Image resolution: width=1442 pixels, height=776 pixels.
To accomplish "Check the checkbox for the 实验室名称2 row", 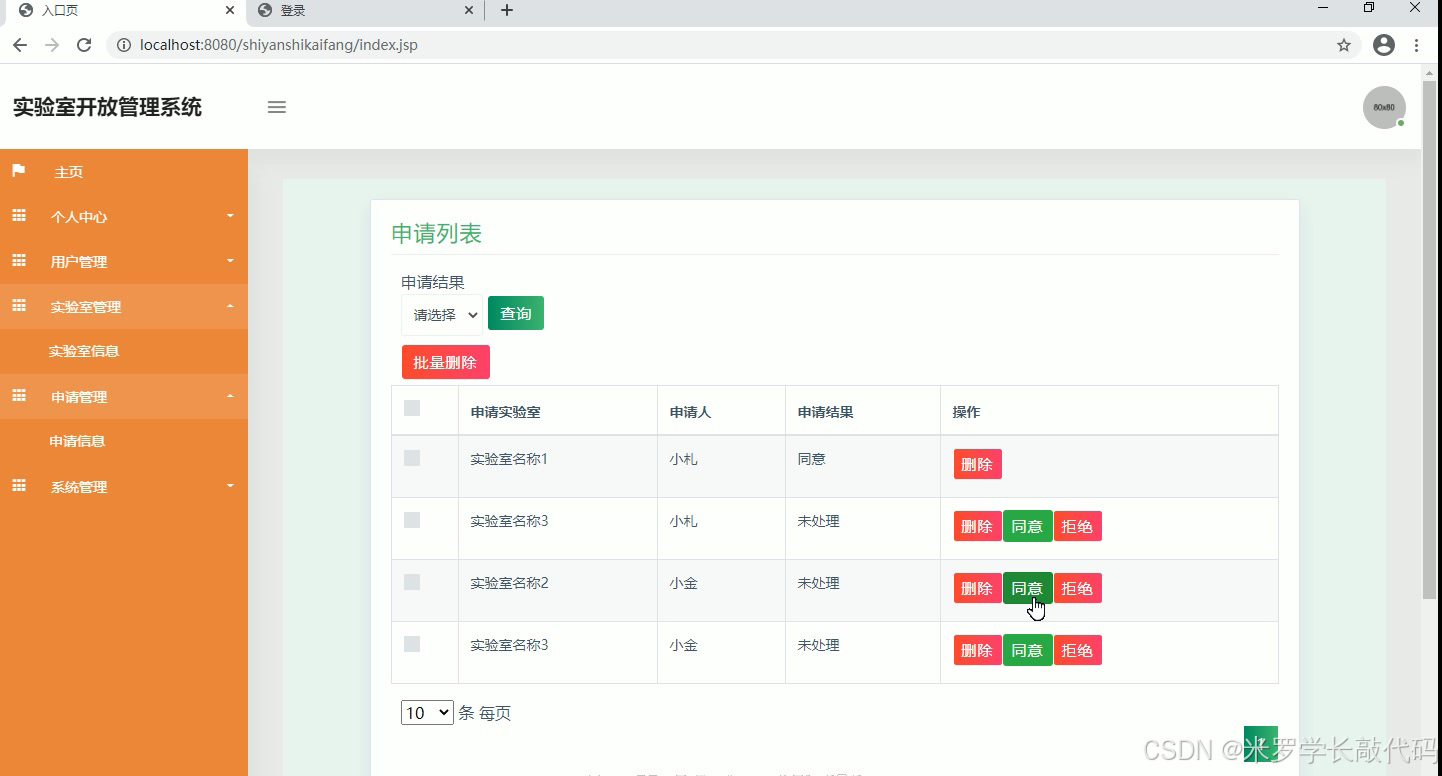I will [411, 581].
